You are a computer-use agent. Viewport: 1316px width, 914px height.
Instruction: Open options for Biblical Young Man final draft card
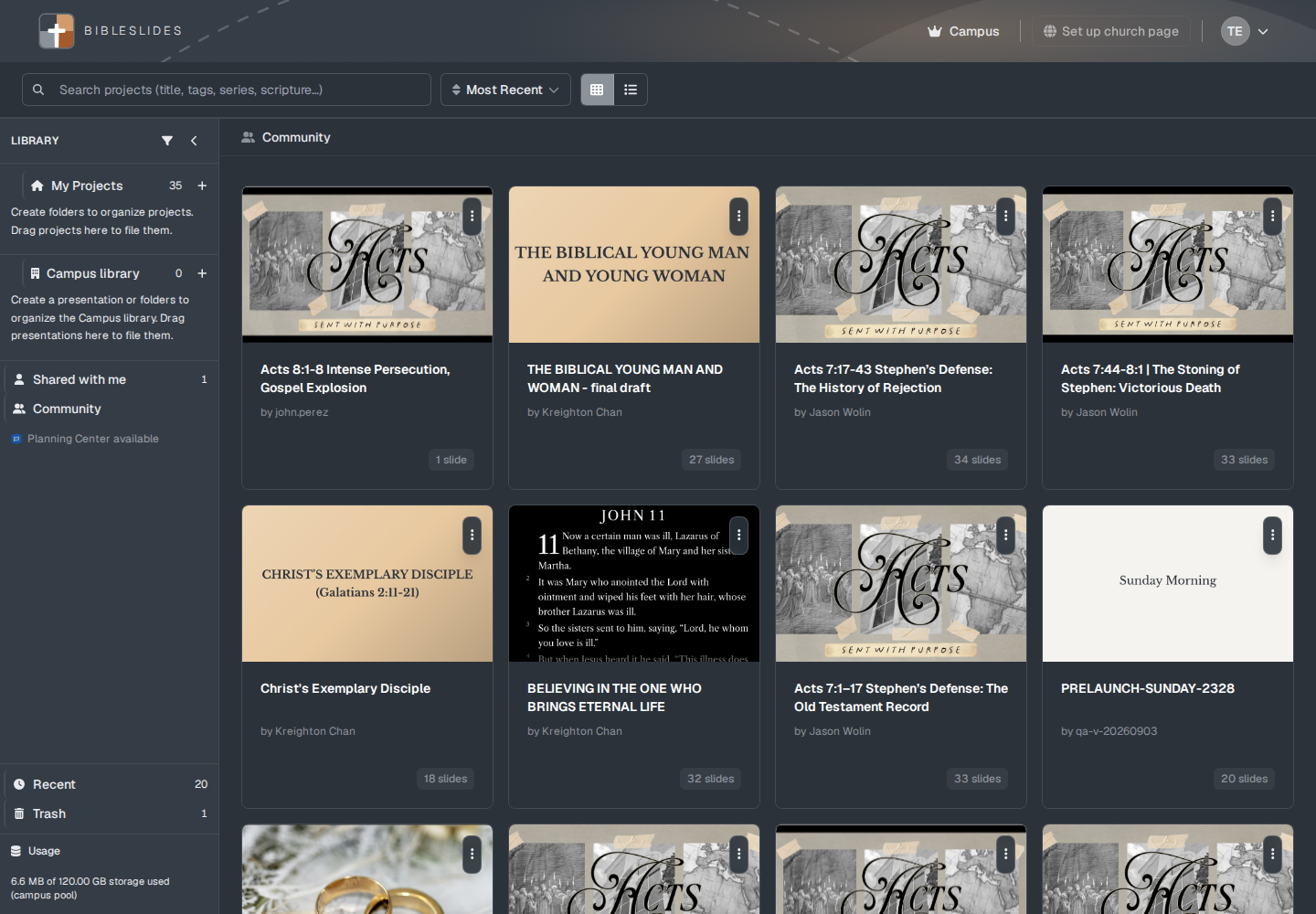click(x=738, y=217)
